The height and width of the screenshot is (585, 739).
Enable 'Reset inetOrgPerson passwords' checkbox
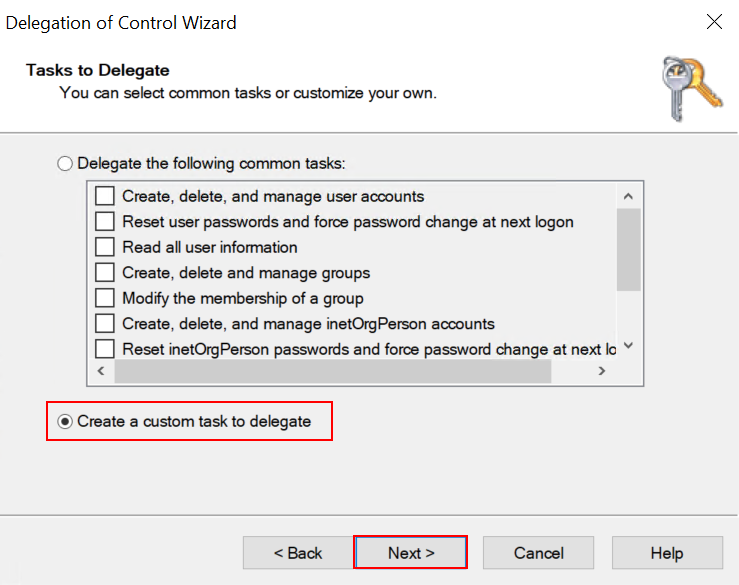[105, 349]
